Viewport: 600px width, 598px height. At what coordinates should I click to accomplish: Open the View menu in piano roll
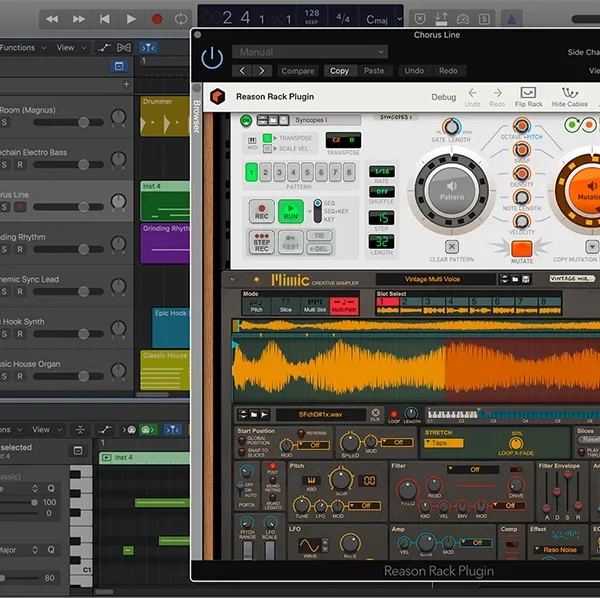47,430
